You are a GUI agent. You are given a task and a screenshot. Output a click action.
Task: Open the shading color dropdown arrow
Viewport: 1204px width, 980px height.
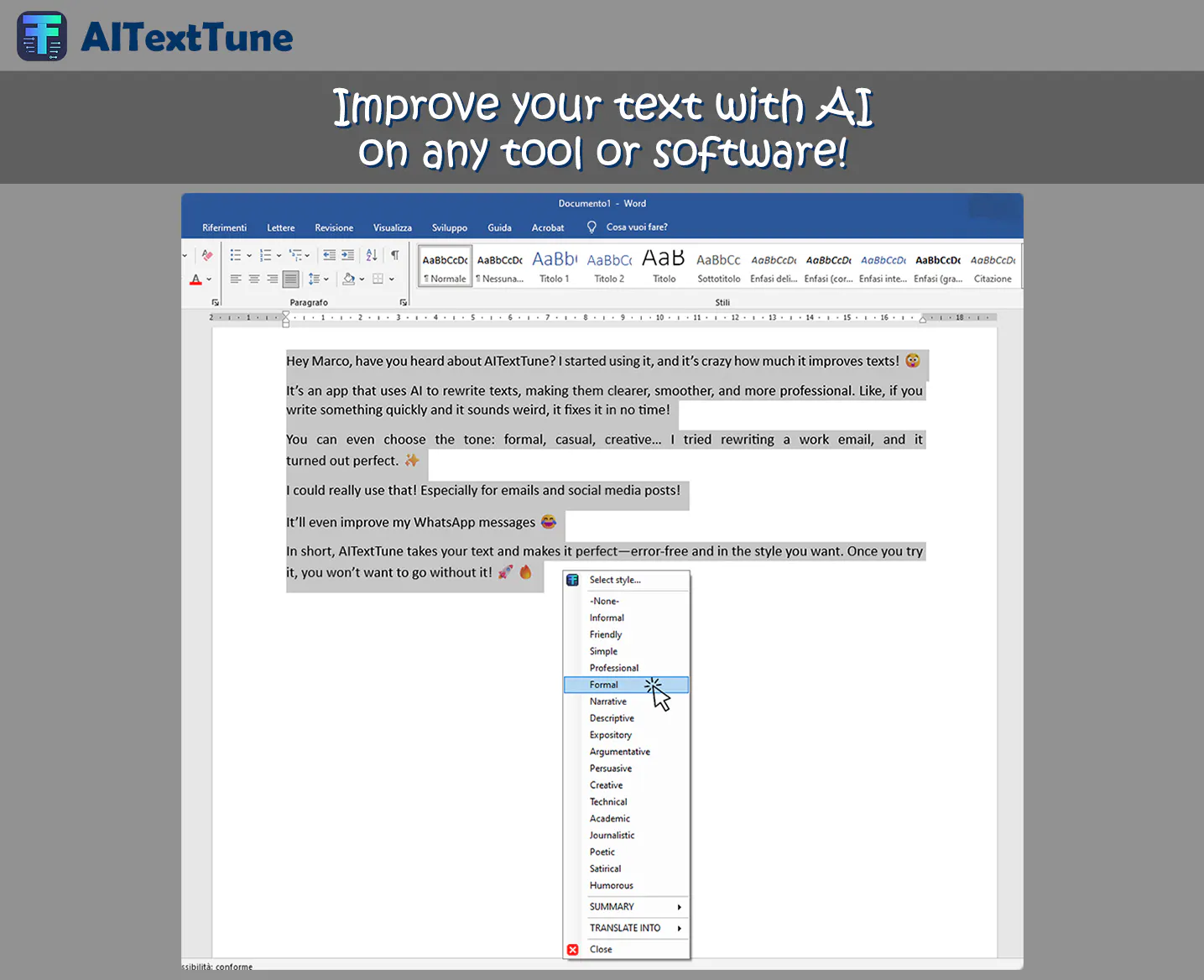[362, 279]
